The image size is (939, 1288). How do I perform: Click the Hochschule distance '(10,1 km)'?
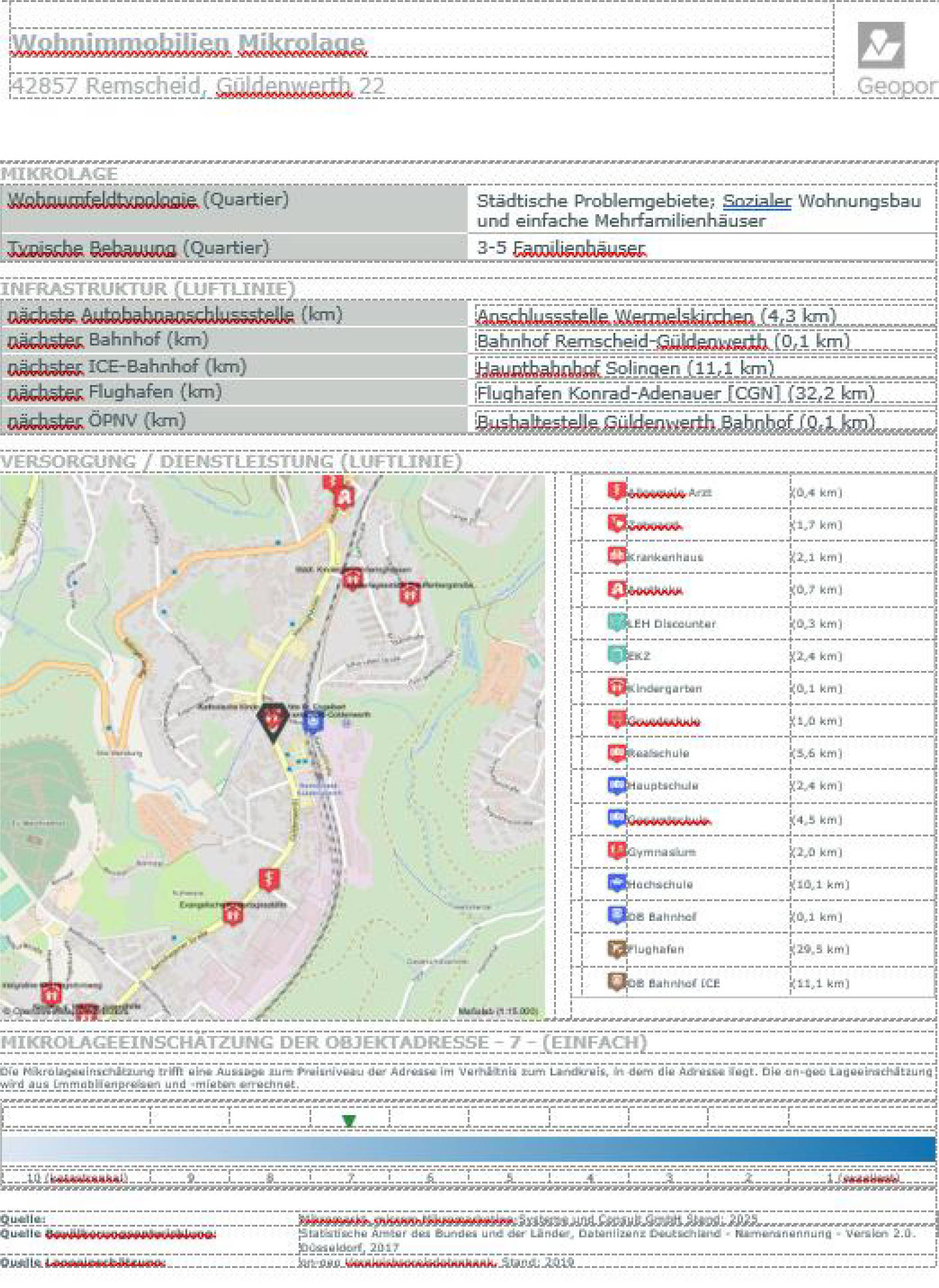tap(820, 884)
